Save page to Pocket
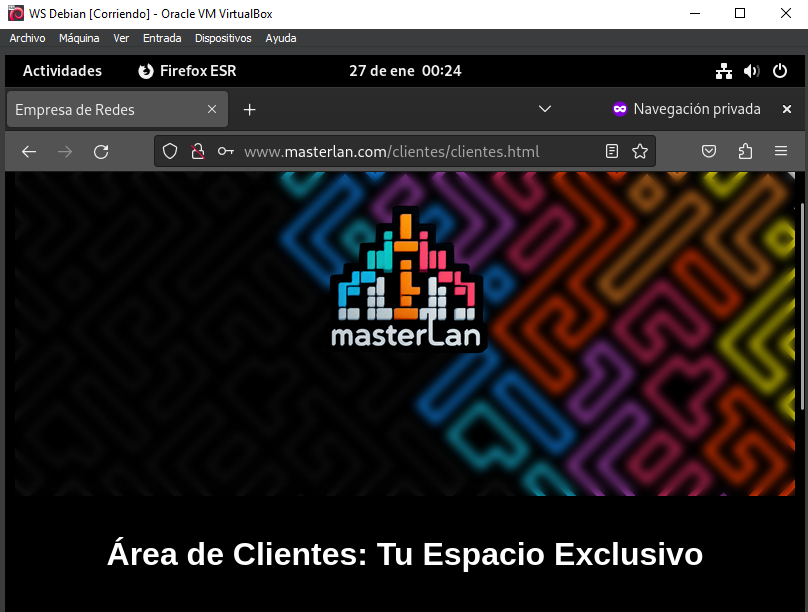808x612 pixels. tap(709, 151)
